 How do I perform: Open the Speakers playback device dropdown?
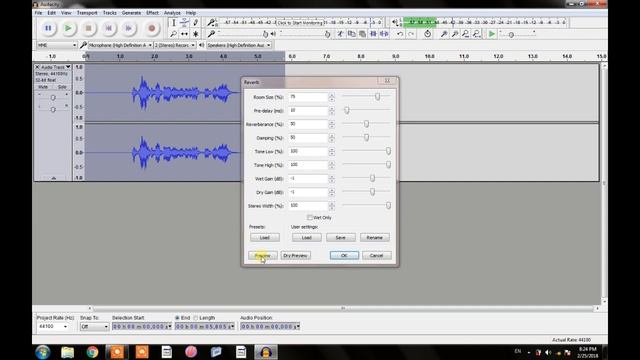239,45
